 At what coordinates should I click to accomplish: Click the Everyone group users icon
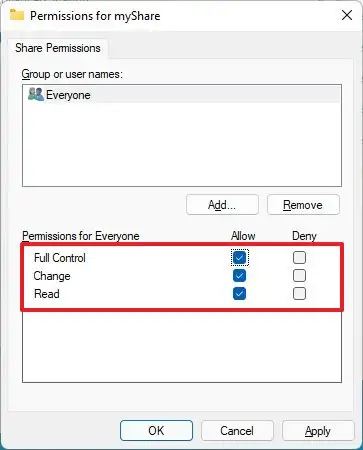[36, 94]
